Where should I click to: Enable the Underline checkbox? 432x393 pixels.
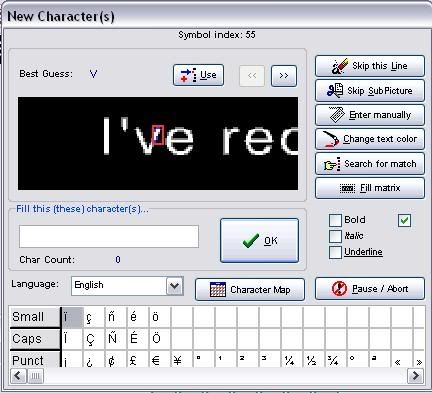(x=335, y=252)
